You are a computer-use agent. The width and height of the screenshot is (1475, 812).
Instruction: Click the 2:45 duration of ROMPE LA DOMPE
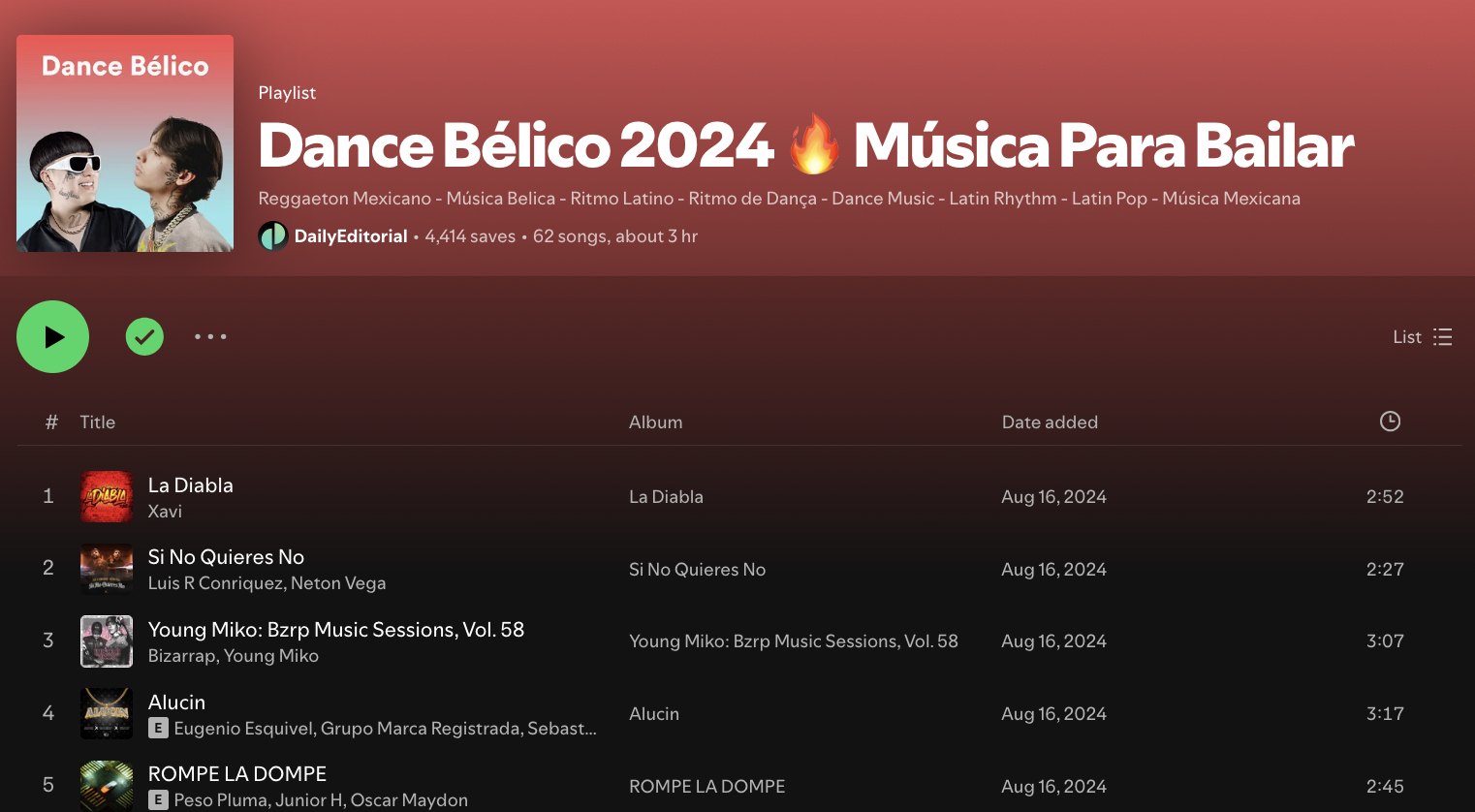point(1385,786)
